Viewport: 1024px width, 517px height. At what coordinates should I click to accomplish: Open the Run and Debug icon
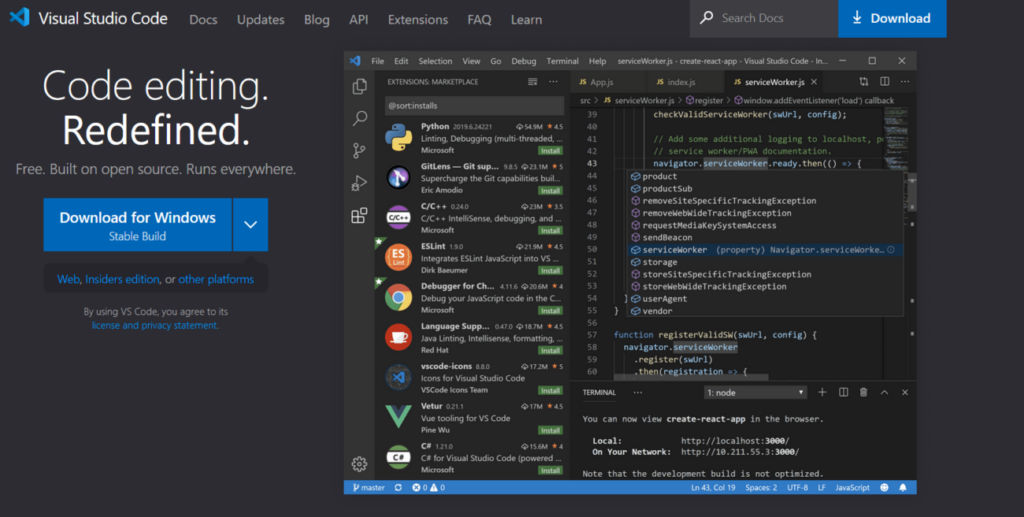pyautogui.click(x=359, y=183)
